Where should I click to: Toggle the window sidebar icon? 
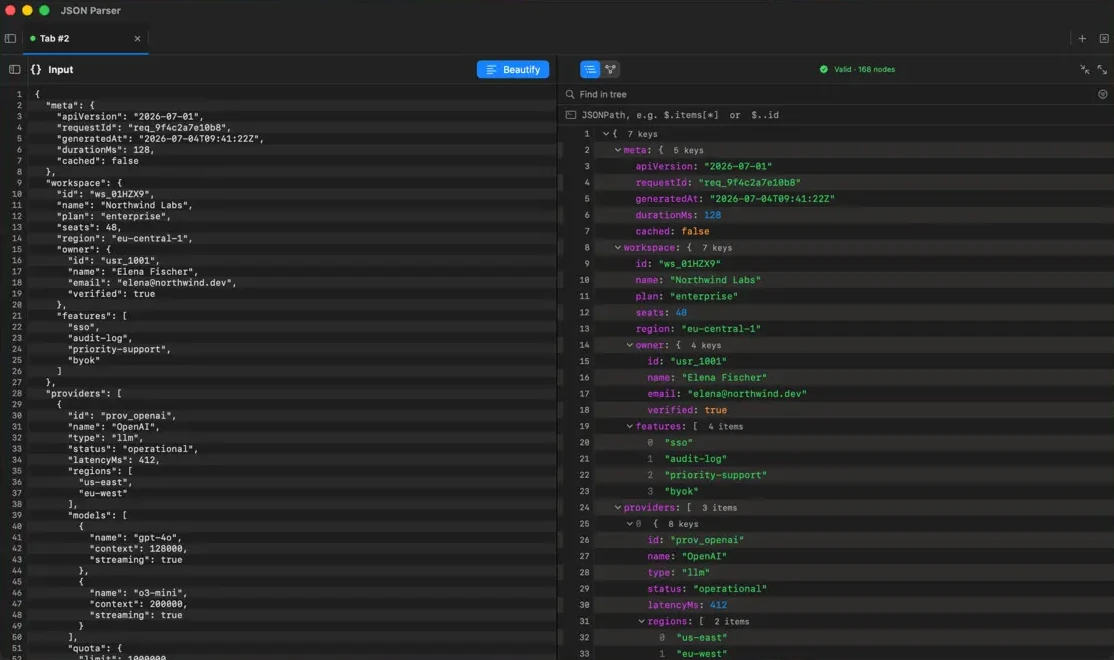11,38
